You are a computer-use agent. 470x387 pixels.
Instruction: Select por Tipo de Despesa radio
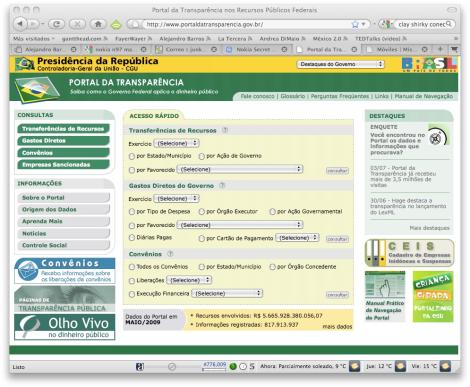pyautogui.click(x=132, y=212)
